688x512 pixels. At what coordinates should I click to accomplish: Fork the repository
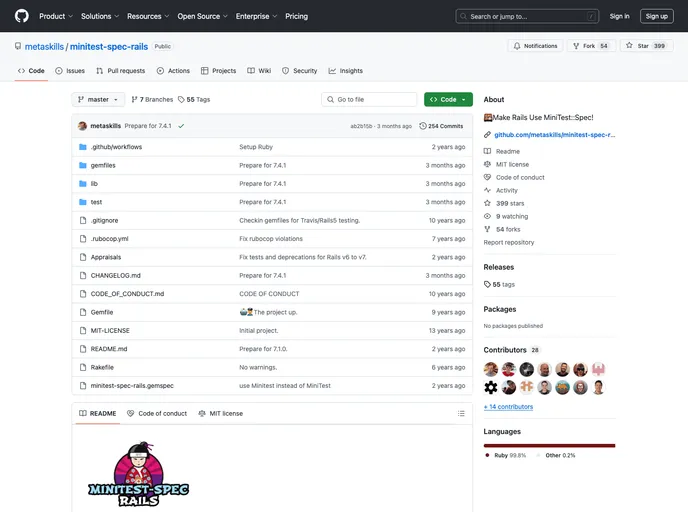point(591,46)
